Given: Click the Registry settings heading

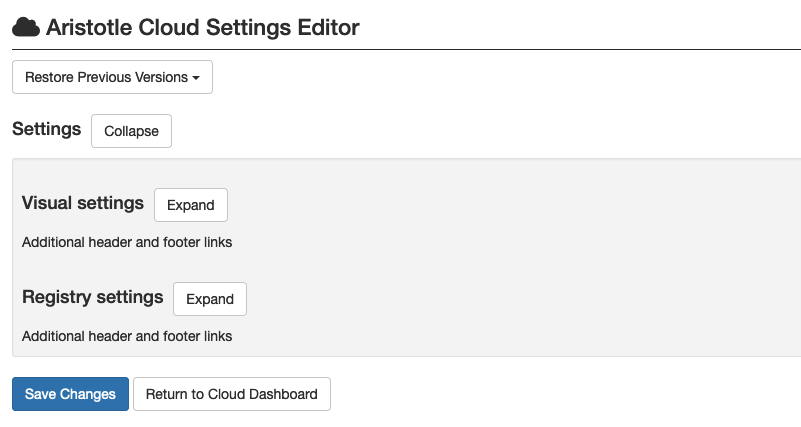Looking at the screenshot, I should 92,297.
